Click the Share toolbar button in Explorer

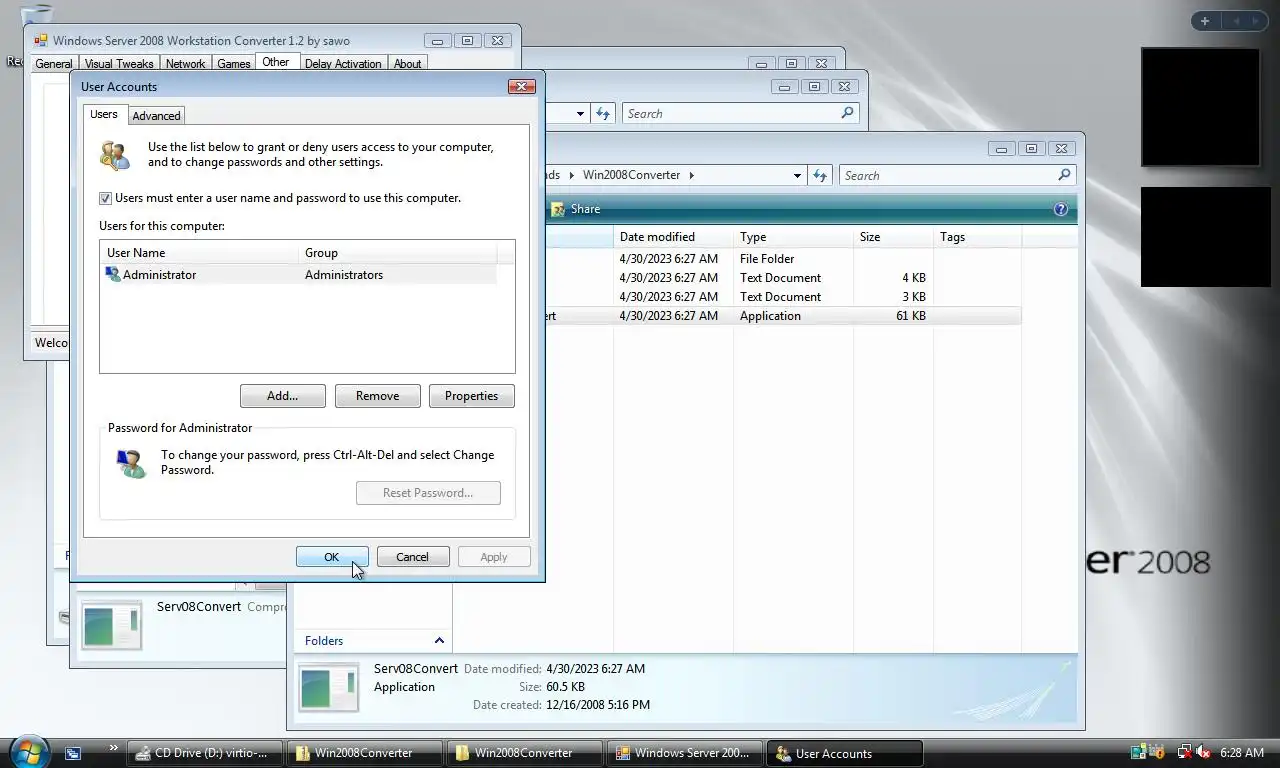coord(575,209)
